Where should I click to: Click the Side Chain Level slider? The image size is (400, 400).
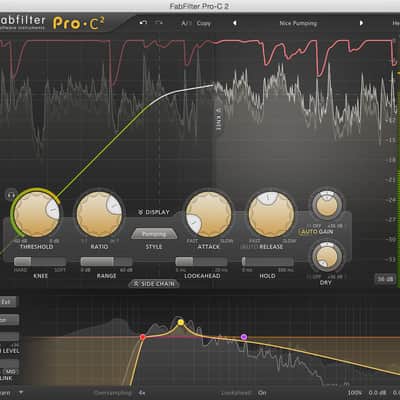coord(9,337)
